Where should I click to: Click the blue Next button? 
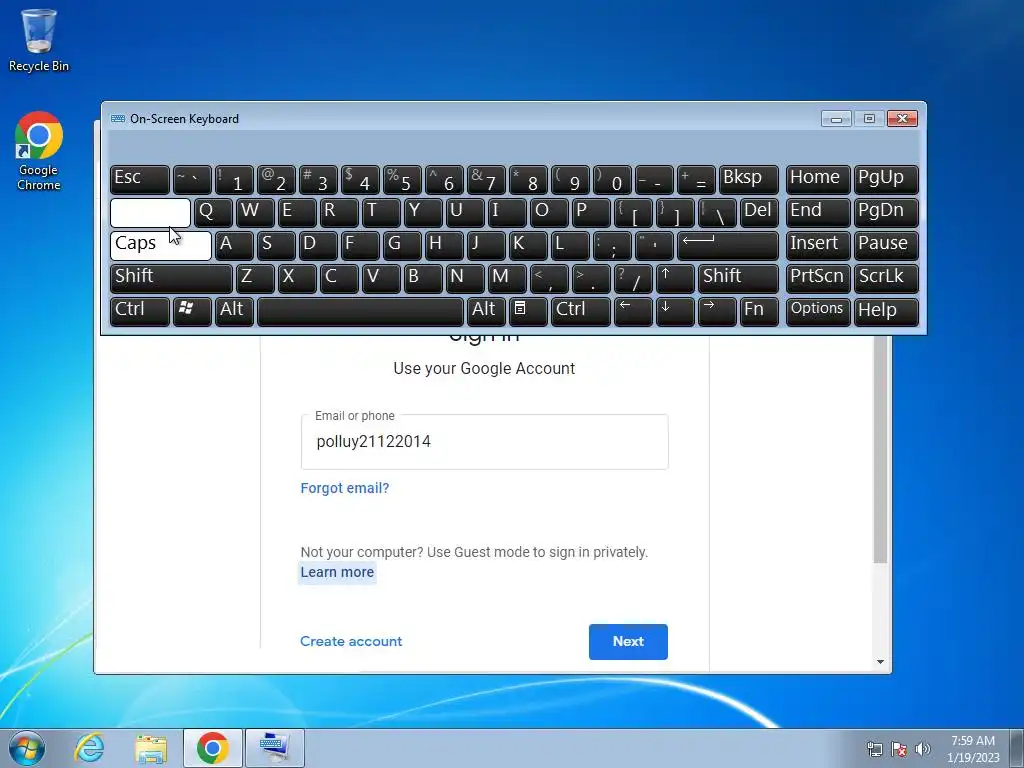pos(628,642)
